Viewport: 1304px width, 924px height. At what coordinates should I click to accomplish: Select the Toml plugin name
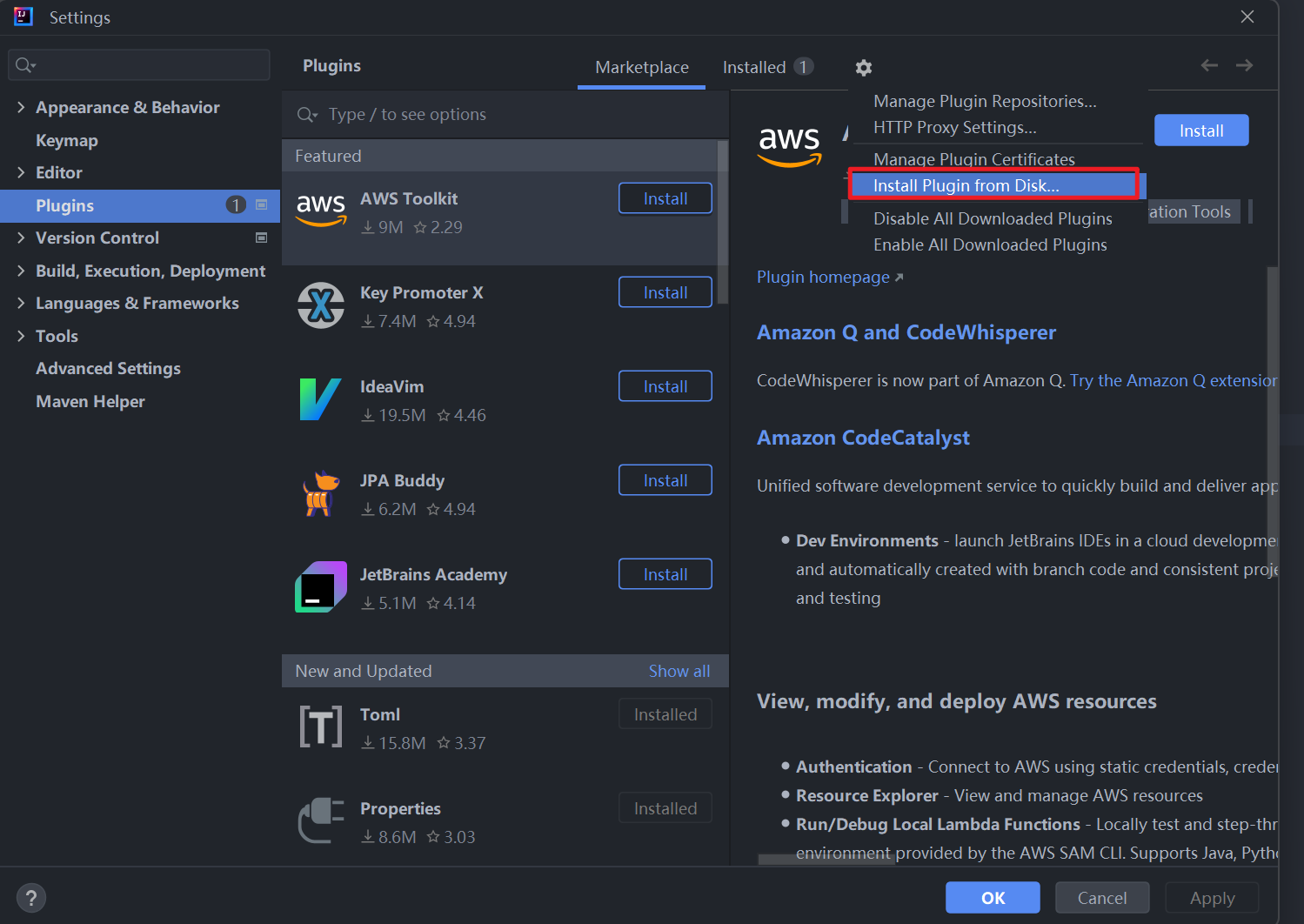click(x=380, y=714)
